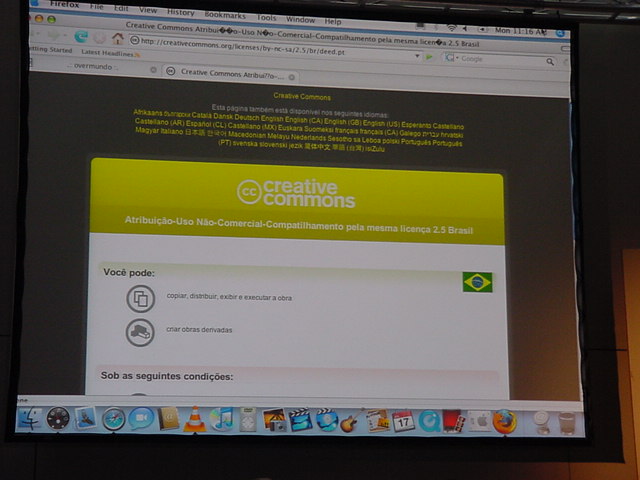This screenshot has width=640, height=480.
Task: Click the Creative Commons link at page top
Action: click(302, 97)
